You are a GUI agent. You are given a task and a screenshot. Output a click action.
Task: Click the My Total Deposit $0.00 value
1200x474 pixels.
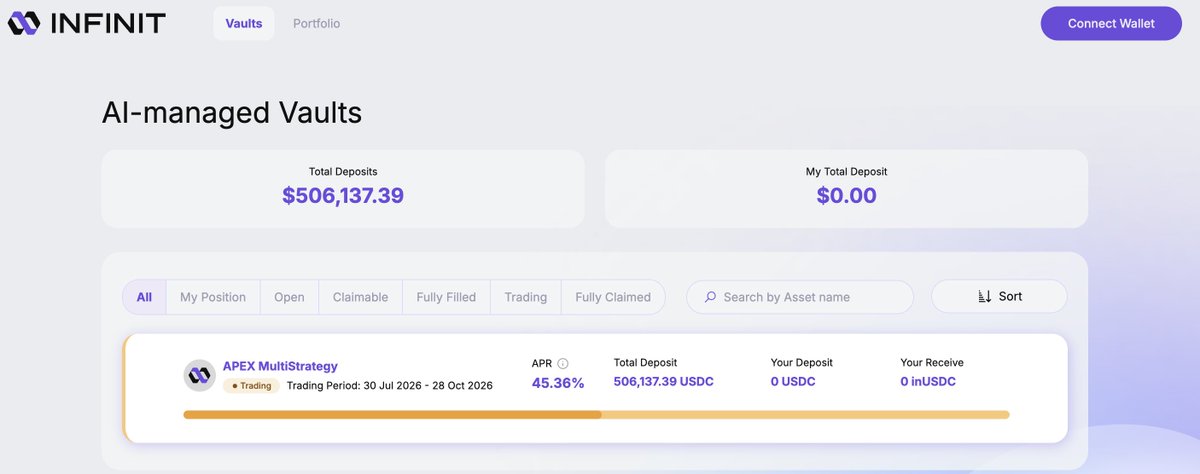[x=846, y=196]
